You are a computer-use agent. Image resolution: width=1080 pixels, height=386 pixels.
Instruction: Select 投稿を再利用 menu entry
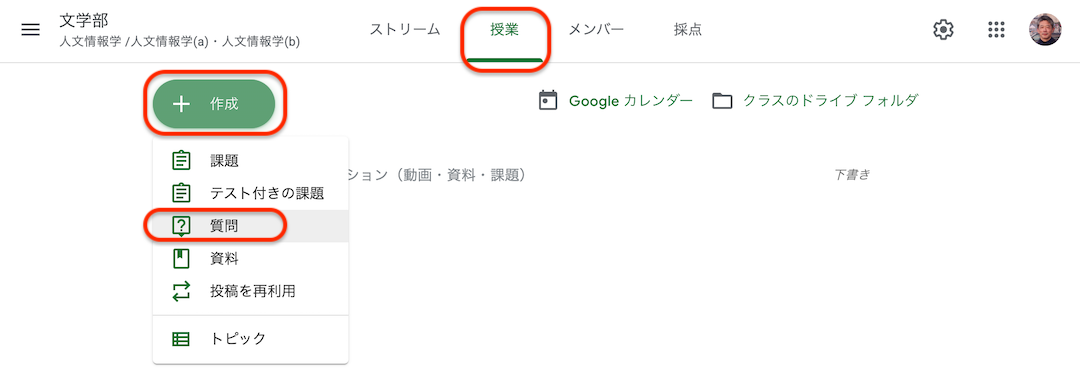[251, 291]
